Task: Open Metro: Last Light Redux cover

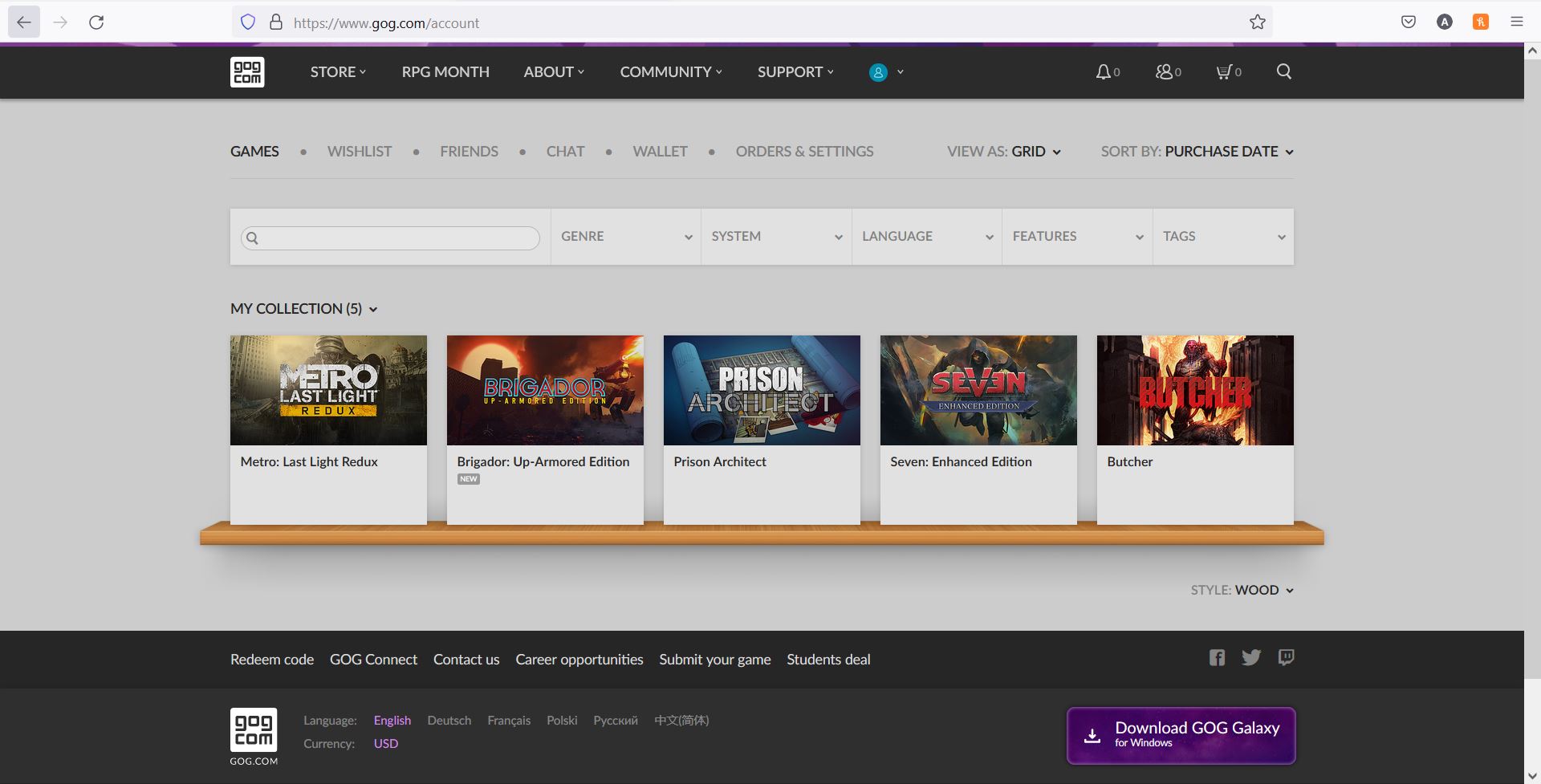Action: click(x=328, y=390)
